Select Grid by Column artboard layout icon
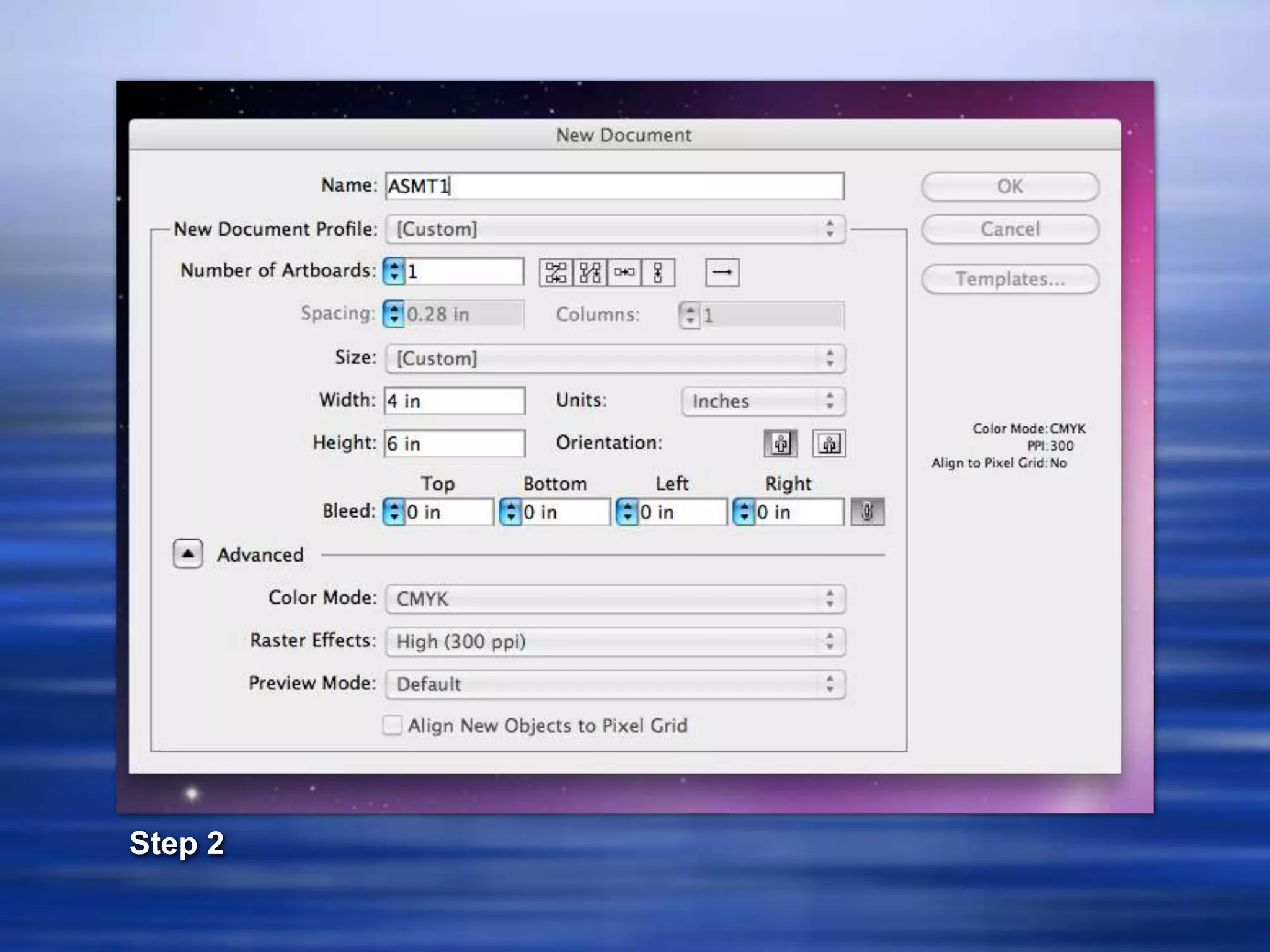The width and height of the screenshot is (1270, 952). tap(590, 273)
